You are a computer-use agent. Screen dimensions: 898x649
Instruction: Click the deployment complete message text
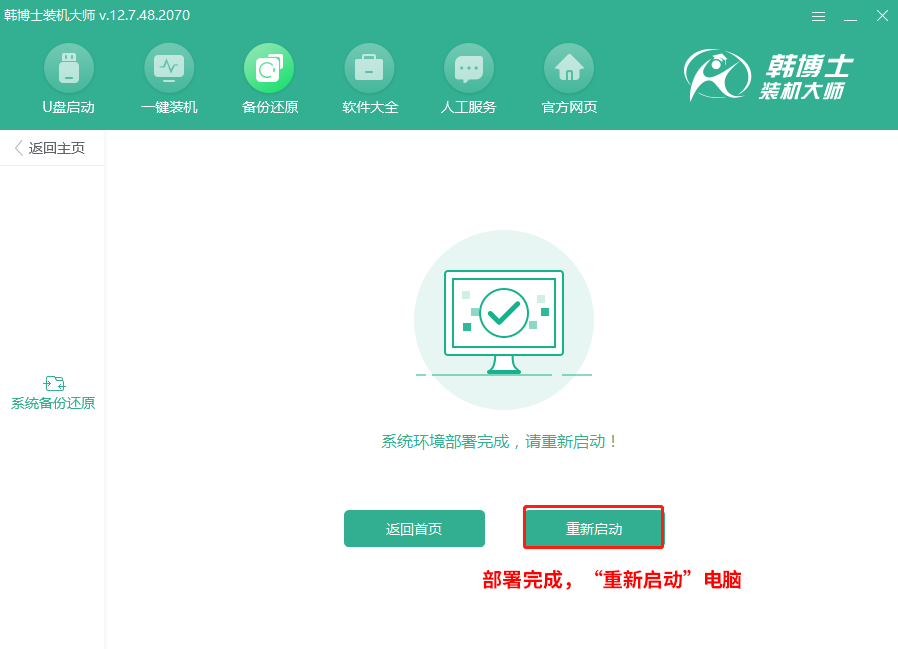(503, 441)
